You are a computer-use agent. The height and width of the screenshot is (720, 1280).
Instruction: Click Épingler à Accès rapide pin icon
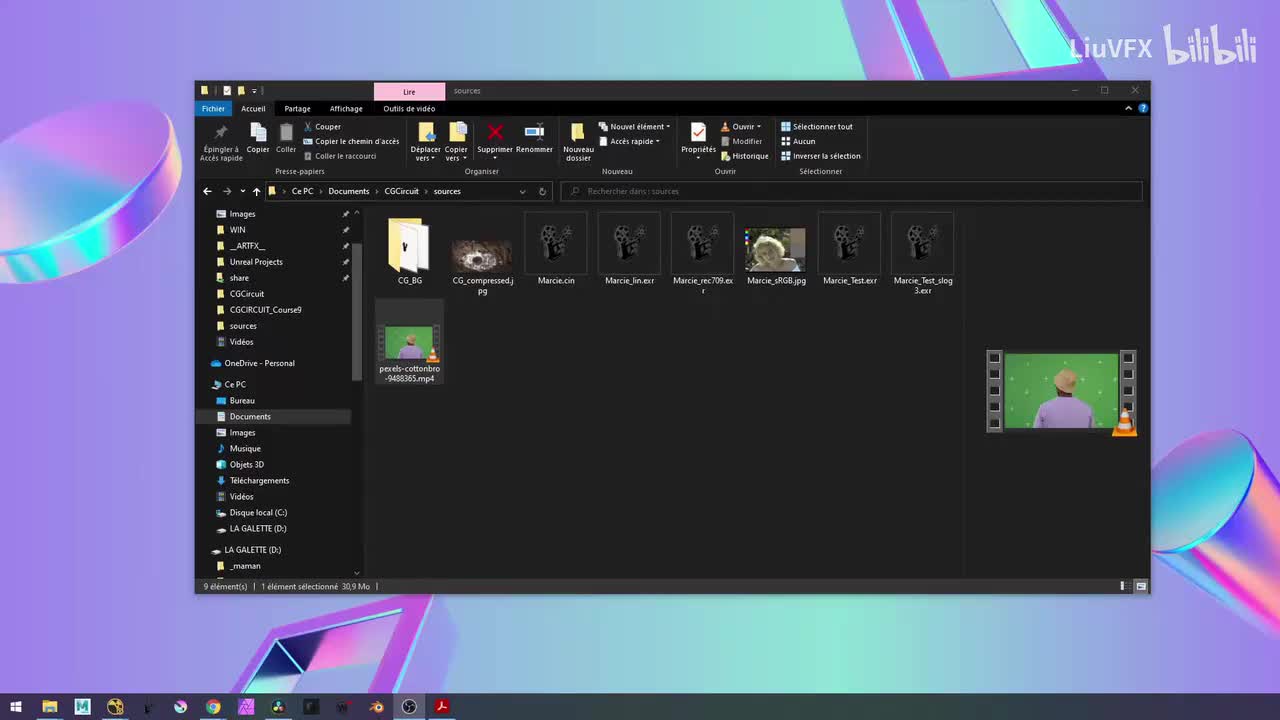(x=221, y=133)
